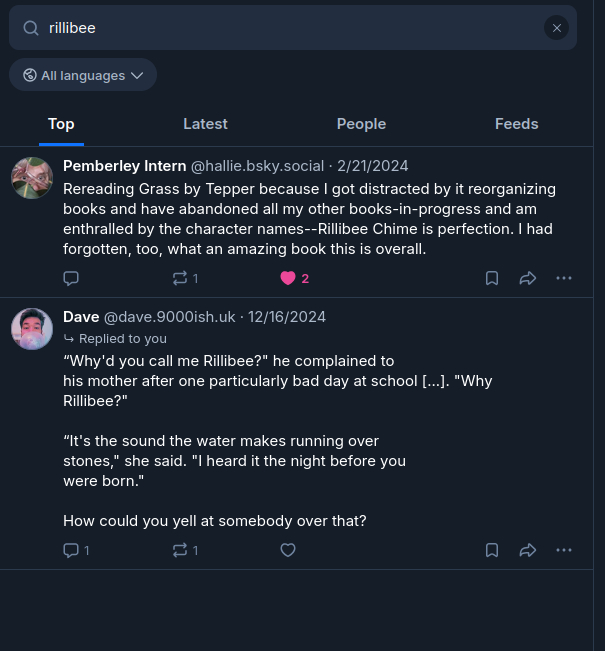This screenshot has height=651, width=605.
Task: Share Dave's post via arrow icon
Action: pyautogui.click(x=528, y=550)
